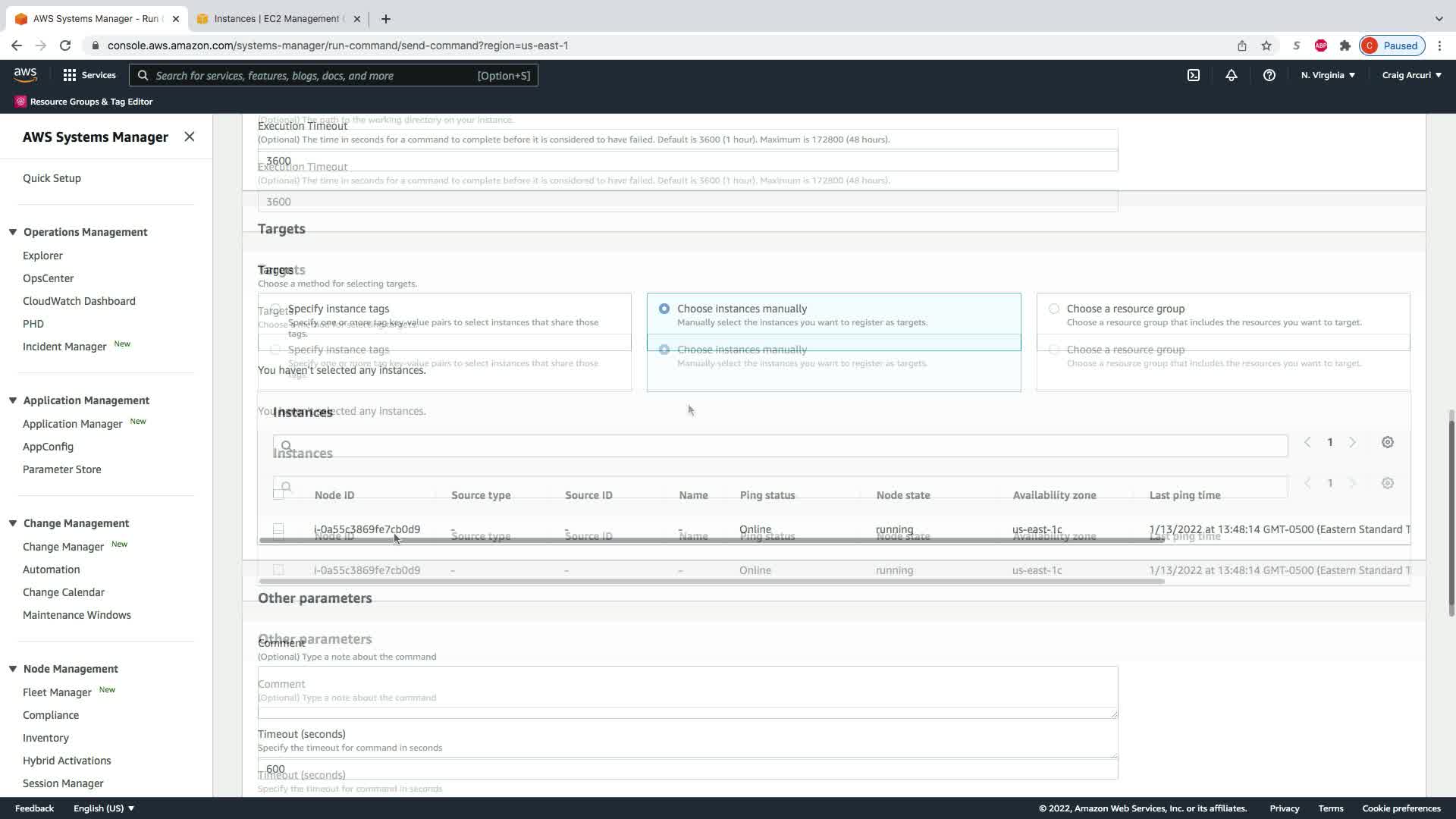Open the N. Virginia region dropdown
1456x819 pixels.
pyautogui.click(x=1328, y=75)
